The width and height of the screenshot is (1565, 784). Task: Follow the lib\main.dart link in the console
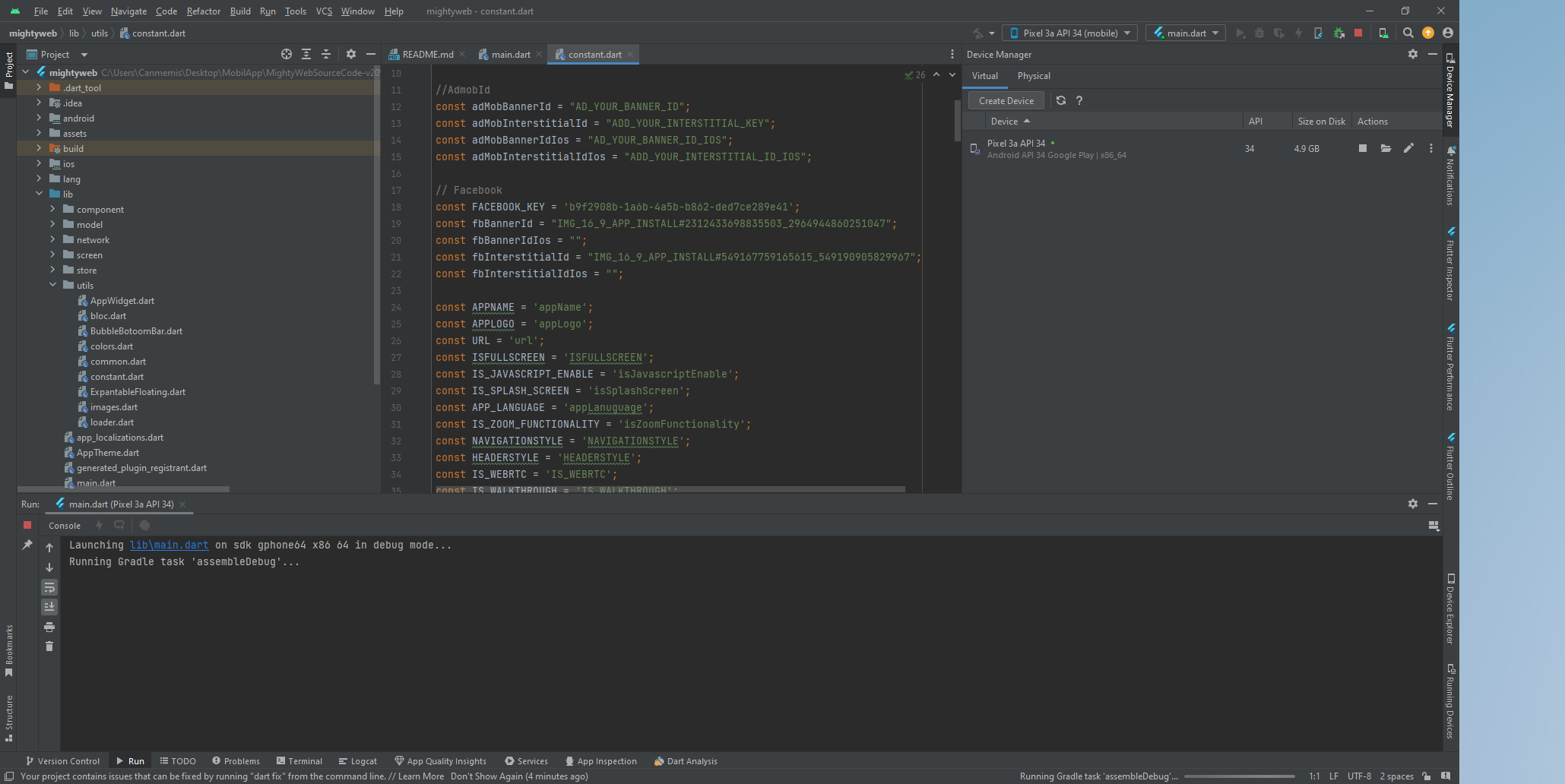click(169, 545)
